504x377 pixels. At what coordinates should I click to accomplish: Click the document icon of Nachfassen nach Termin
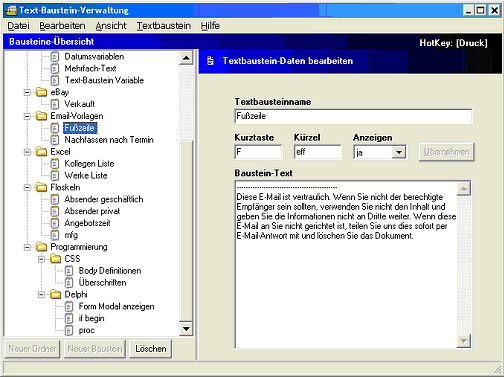(x=55, y=140)
